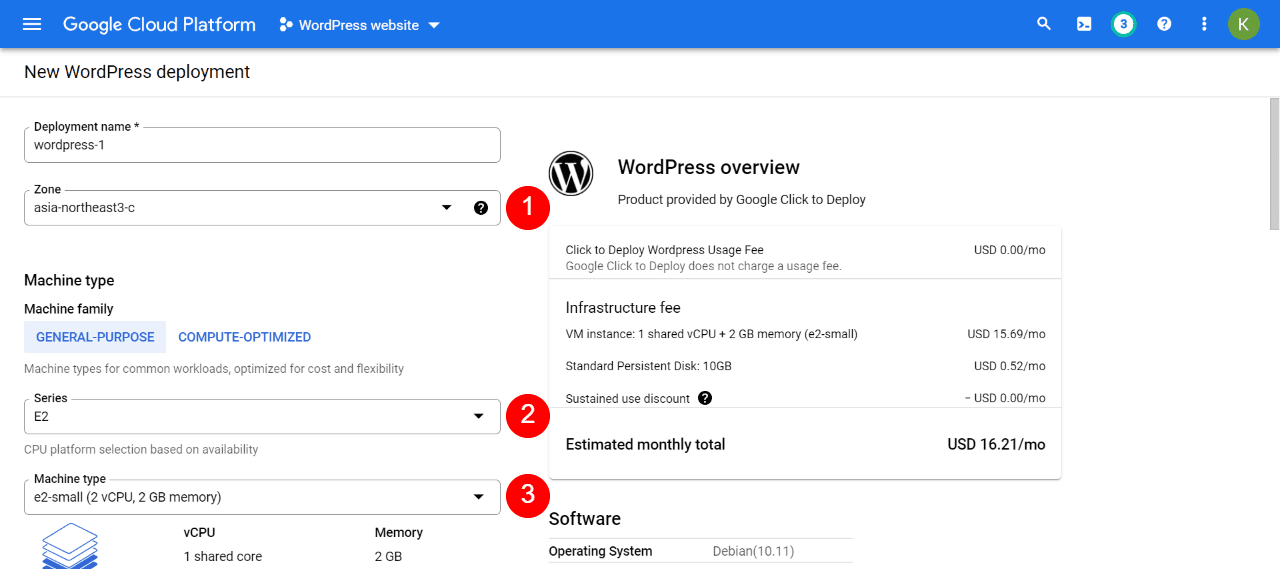The image size is (1280, 569).
Task: Click the USD 16.21/mo total
Action: click(x=997, y=444)
